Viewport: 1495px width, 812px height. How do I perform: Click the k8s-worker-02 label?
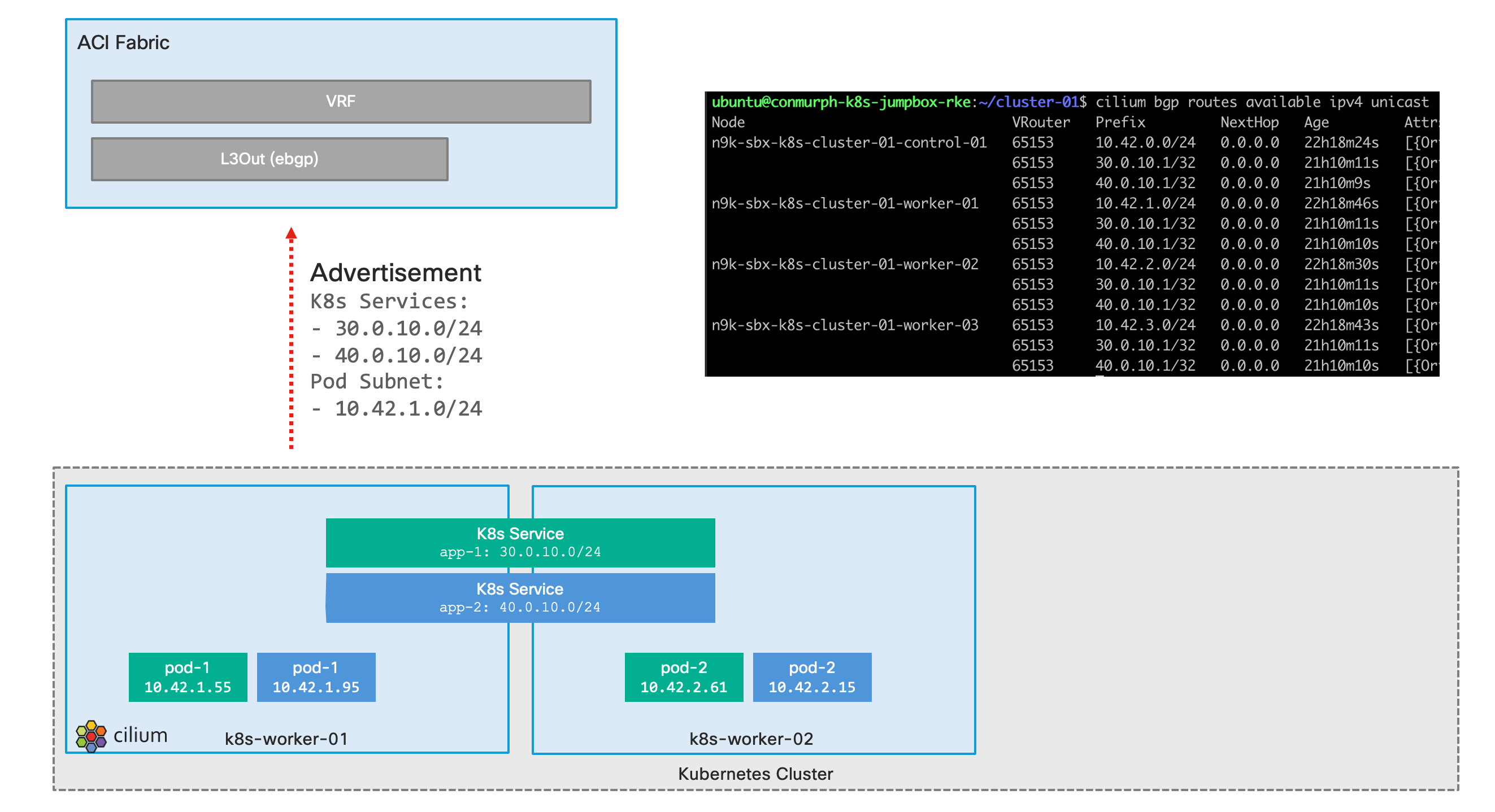(x=751, y=739)
